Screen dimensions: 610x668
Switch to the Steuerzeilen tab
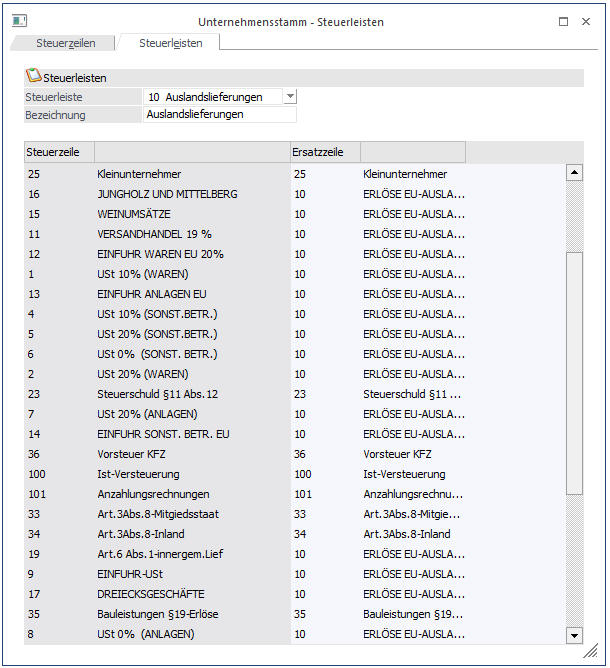(x=65, y=44)
